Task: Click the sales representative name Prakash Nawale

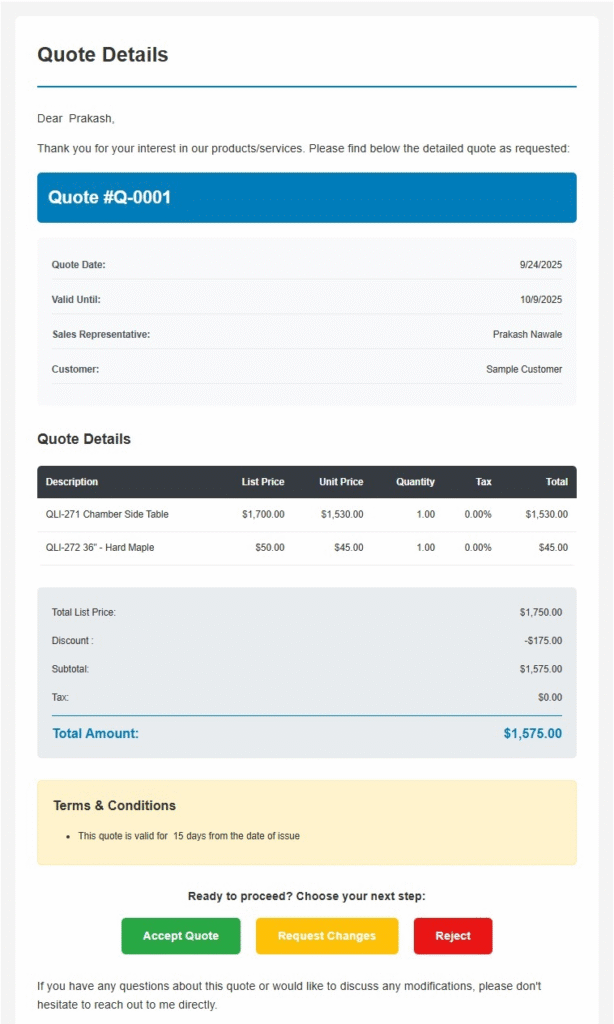Action: pyautogui.click(x=527, y=334)
